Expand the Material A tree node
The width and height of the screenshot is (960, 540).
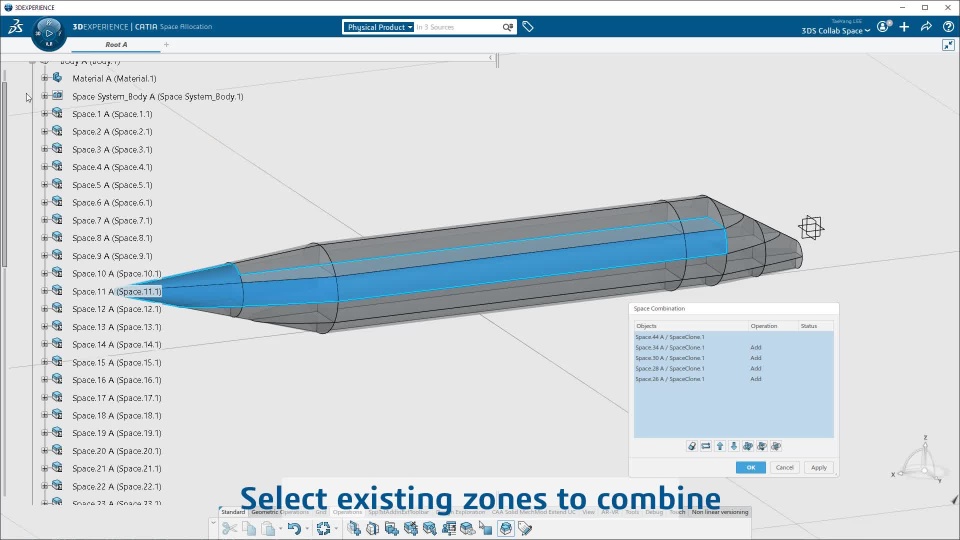coord(44,78)
